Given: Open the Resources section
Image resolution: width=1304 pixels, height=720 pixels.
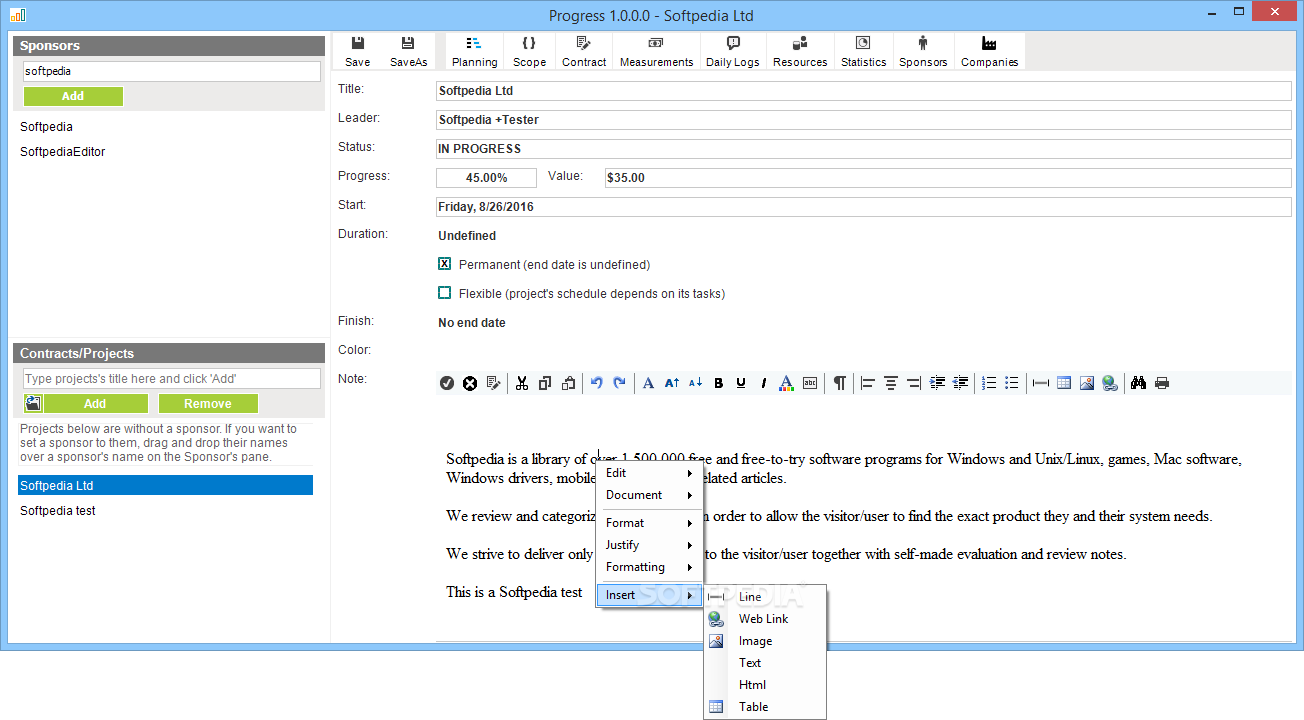Looking at the screenshot, I should point(800,51).
